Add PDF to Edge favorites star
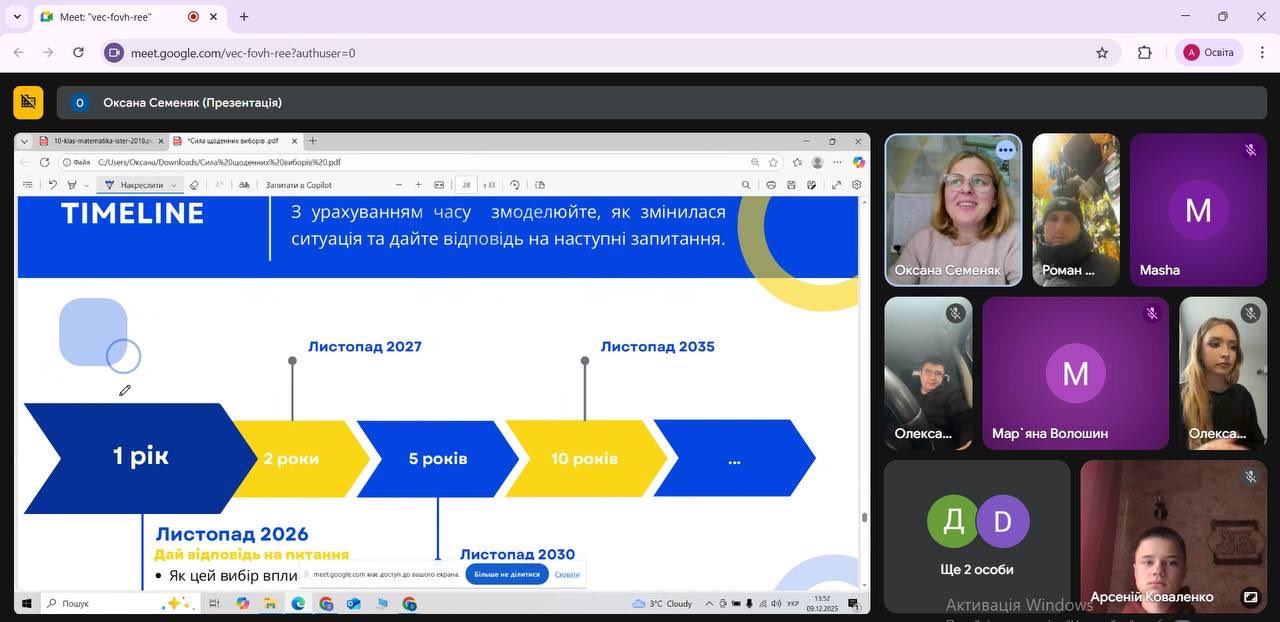The height and width of the screenshot is (622, 1280). click(x=773, y=162)
